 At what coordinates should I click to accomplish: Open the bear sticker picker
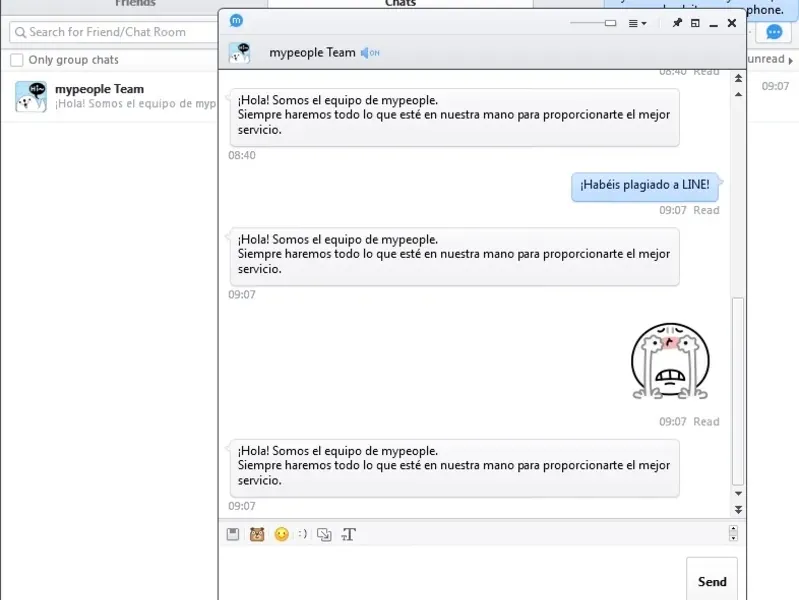[x=257, y=534]
